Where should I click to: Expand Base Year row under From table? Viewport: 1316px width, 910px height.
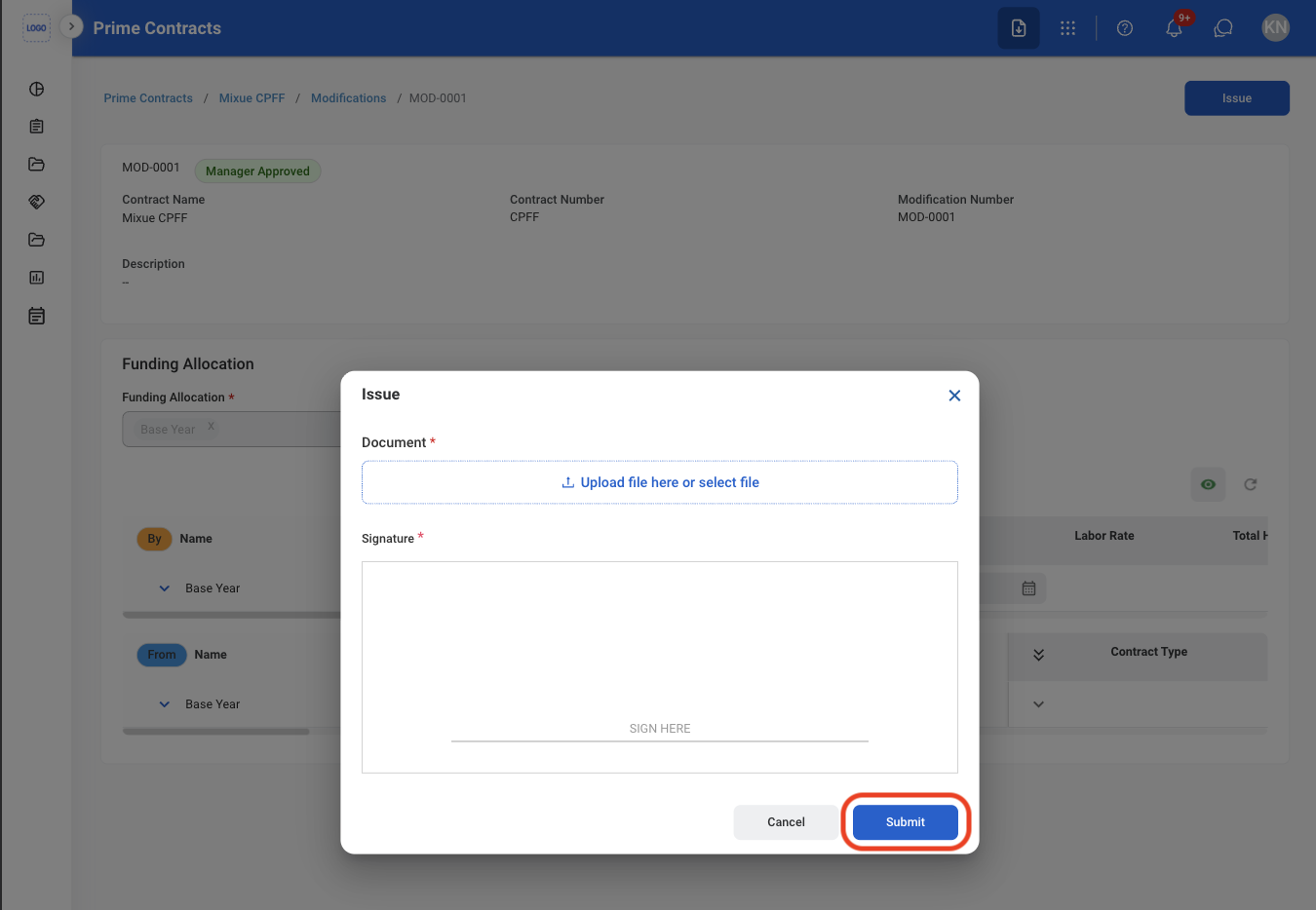click(x=164, y=704)
